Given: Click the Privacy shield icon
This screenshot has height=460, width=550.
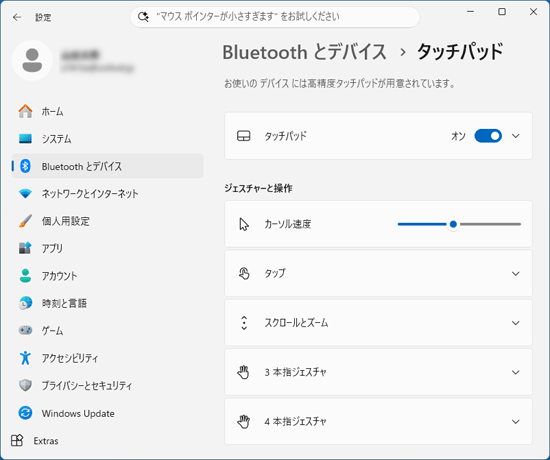Looking at the screenshot, I should pyautogui.click(x=25, y=385).
